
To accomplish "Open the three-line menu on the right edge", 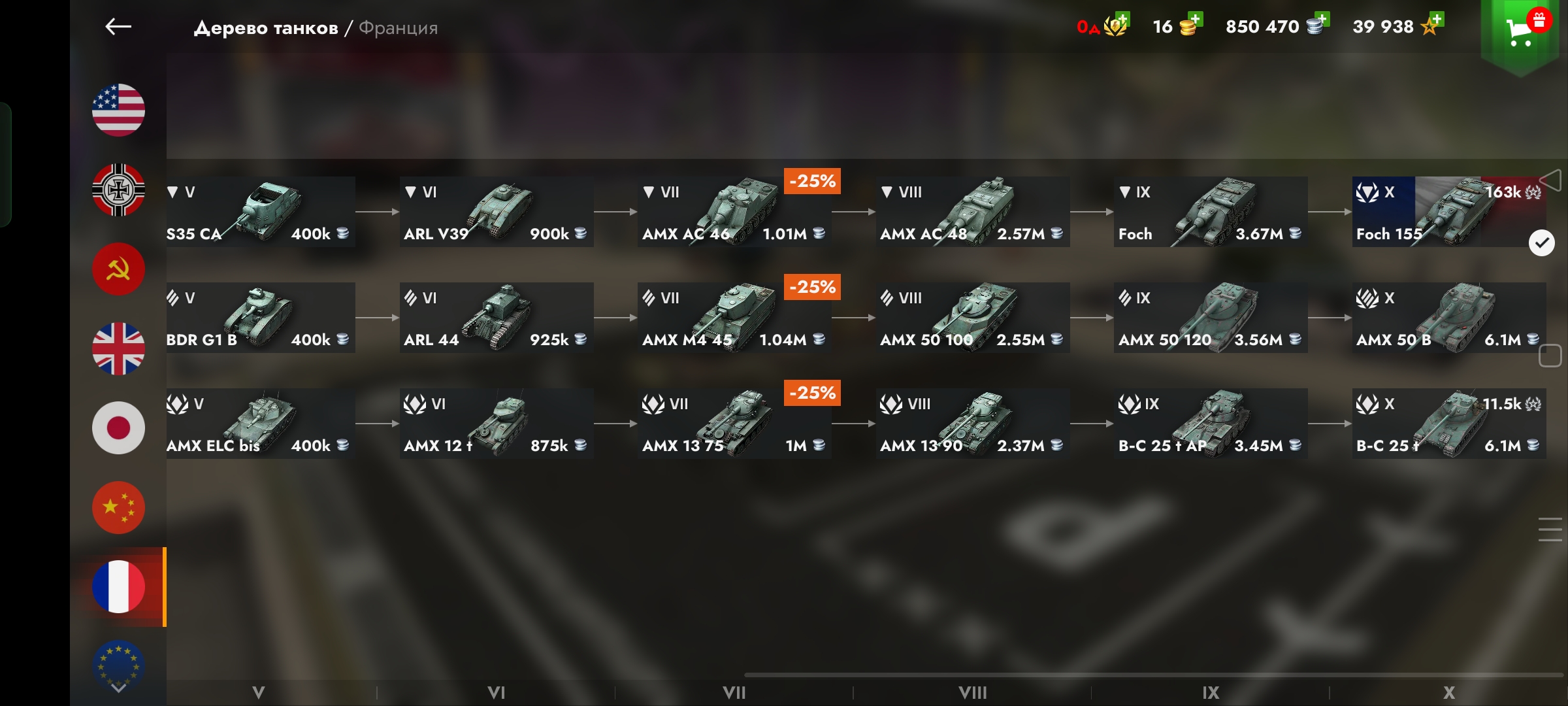I will (x=1550, y=529).
